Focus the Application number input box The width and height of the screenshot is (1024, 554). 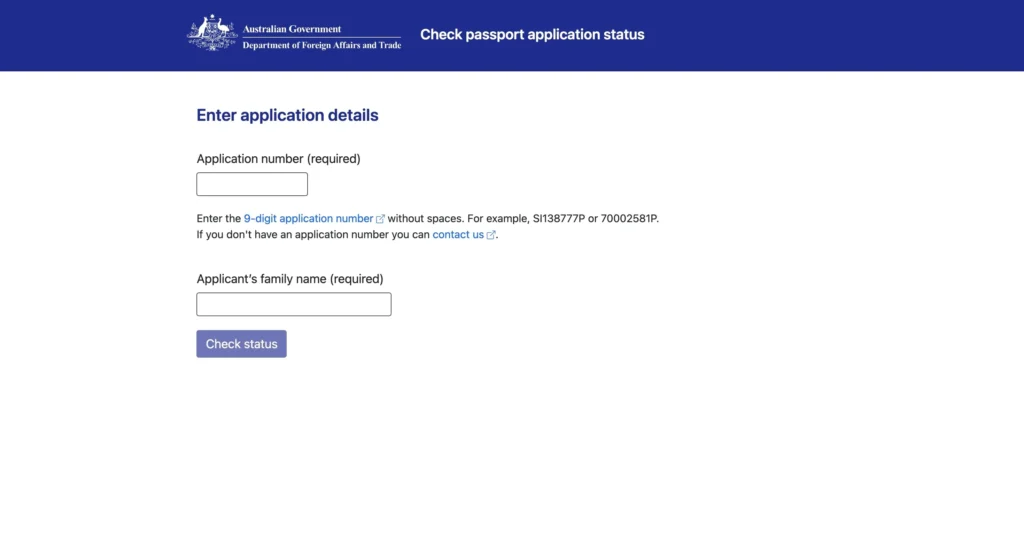tap(252, 184)
